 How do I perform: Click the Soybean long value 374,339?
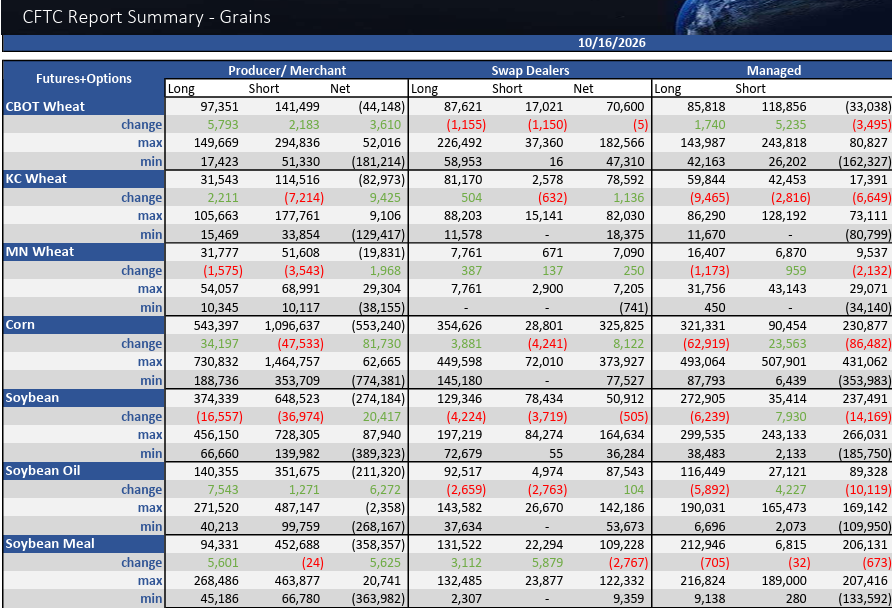(216, 399)
